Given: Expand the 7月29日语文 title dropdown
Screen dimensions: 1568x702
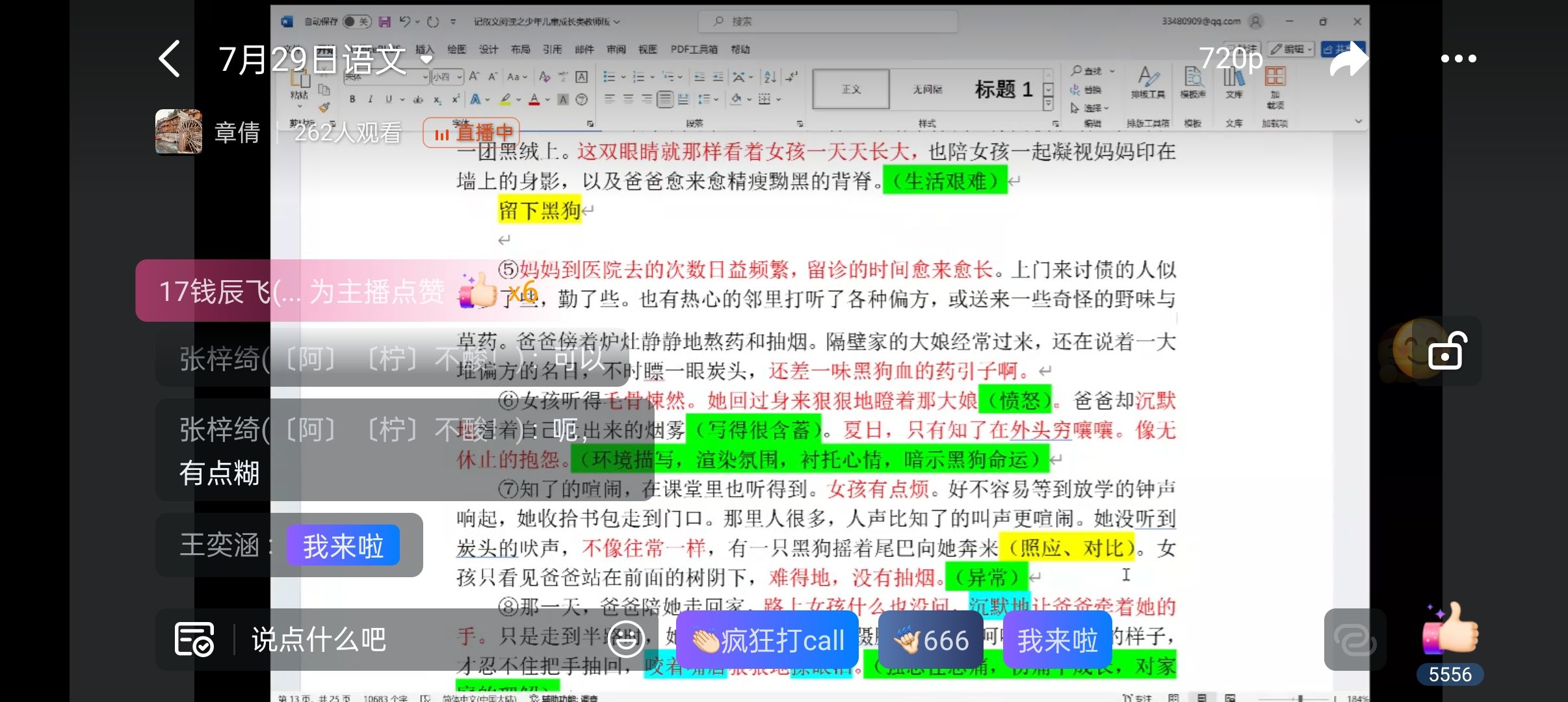Looking at the screenshot, I should pos(426,59).
